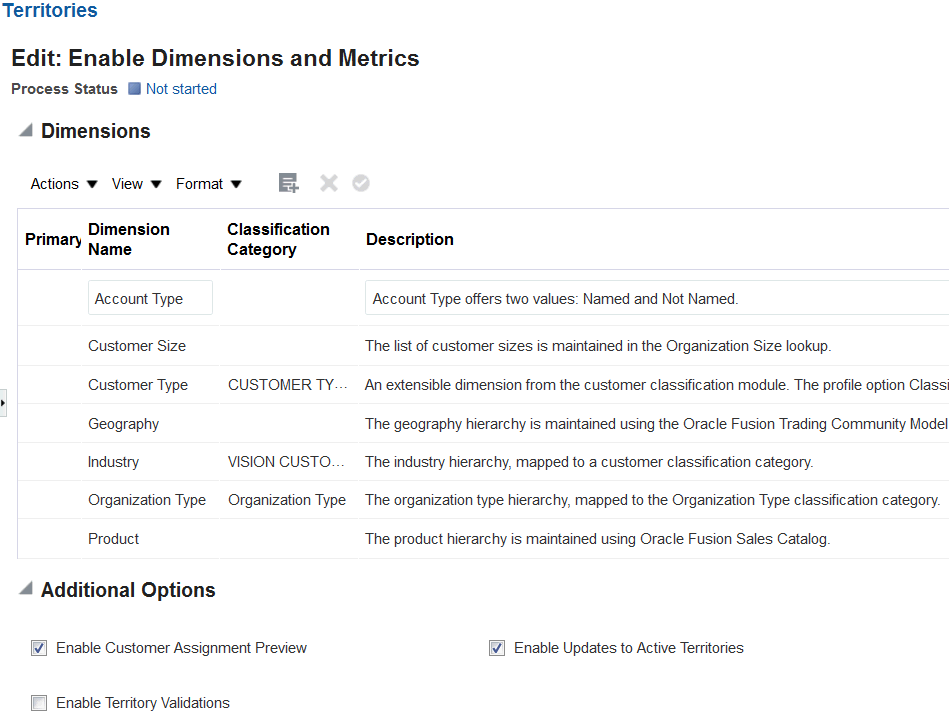949x722 pixels.
Task: Check Enable Territory Validations box
Action: point(39,703)
